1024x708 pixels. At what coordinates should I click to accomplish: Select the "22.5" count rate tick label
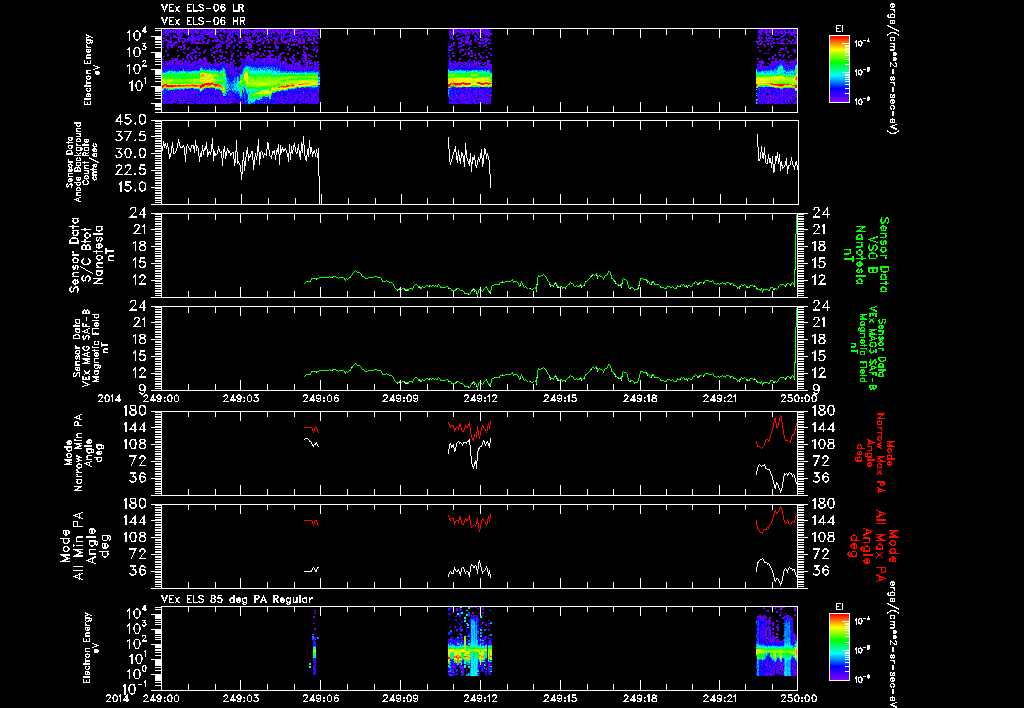pyautogui.click(x=133, y=170)
